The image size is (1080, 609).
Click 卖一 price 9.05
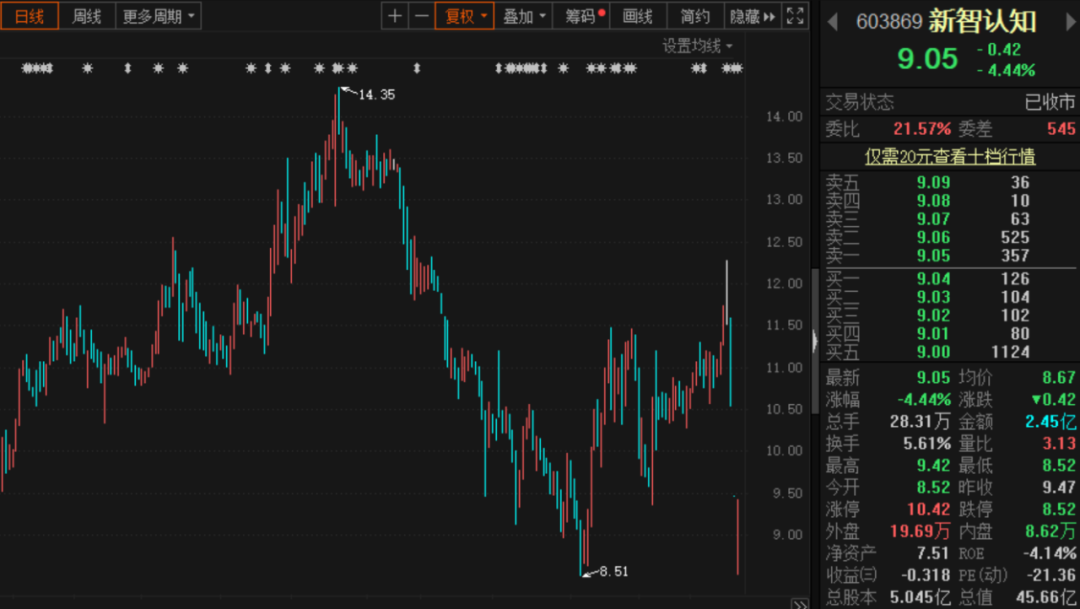933,256
